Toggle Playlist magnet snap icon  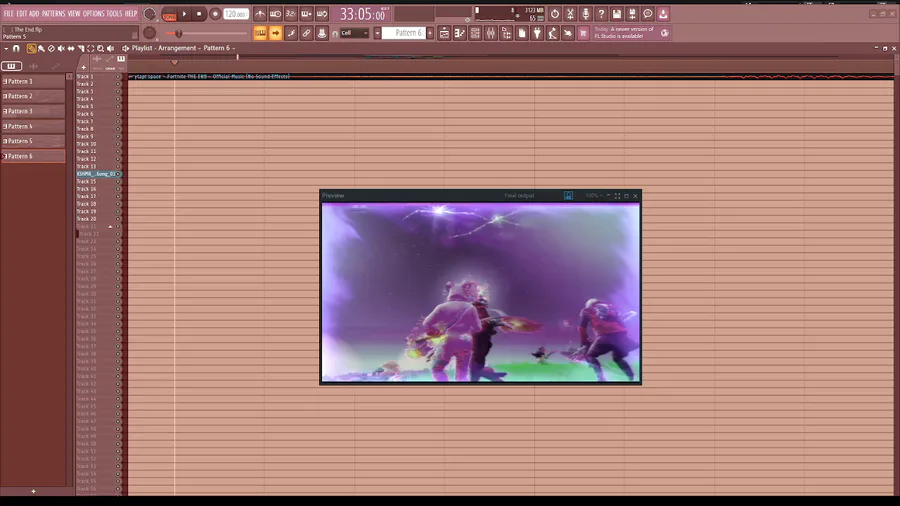pos(16,49)
